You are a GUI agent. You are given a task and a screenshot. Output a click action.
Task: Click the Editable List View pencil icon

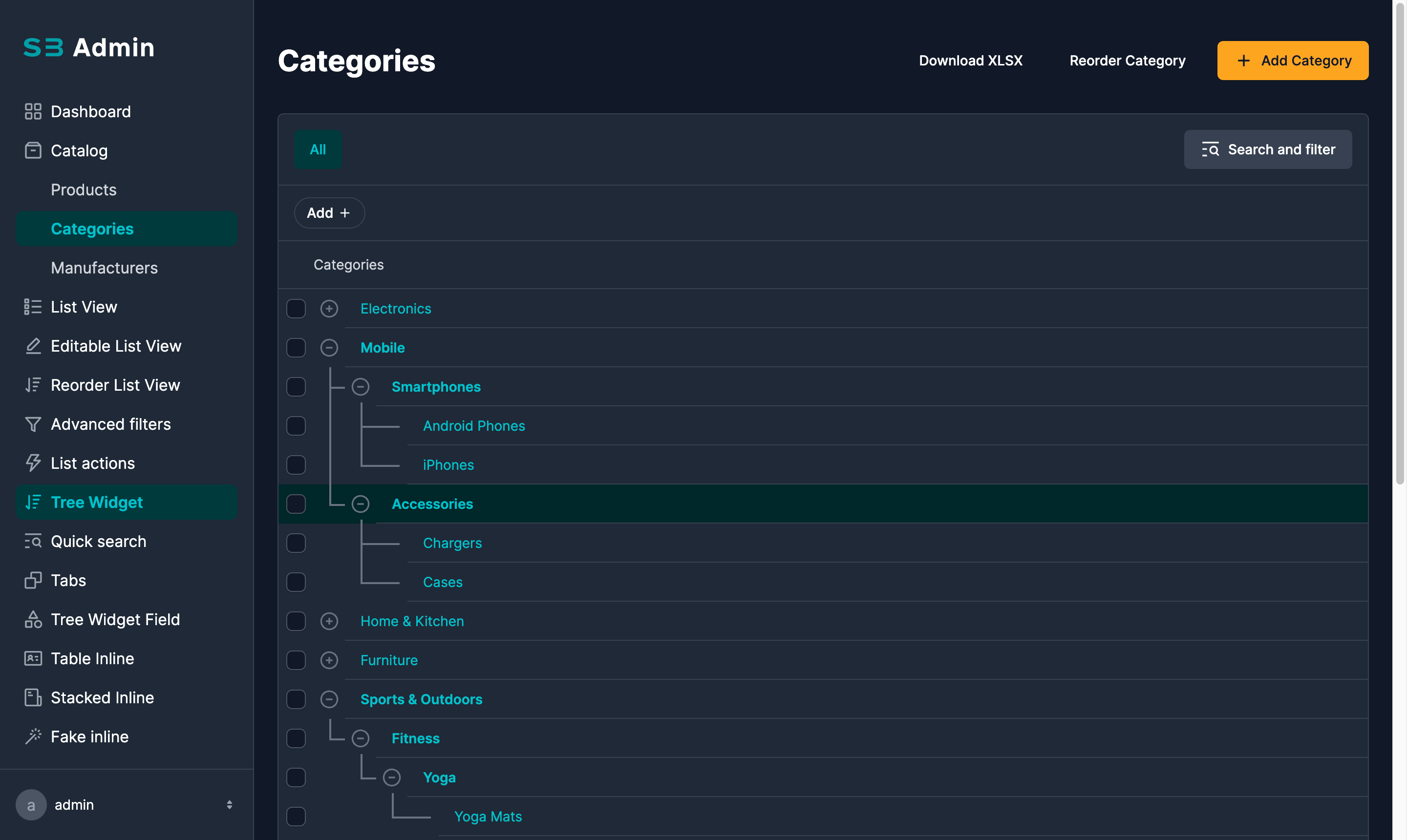pos(33,346)
